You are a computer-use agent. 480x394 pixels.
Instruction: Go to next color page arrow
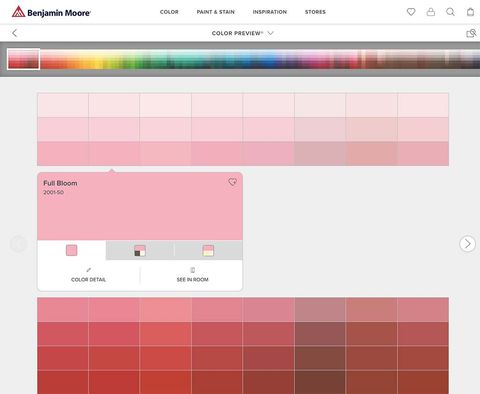click(x=467, y=244)
